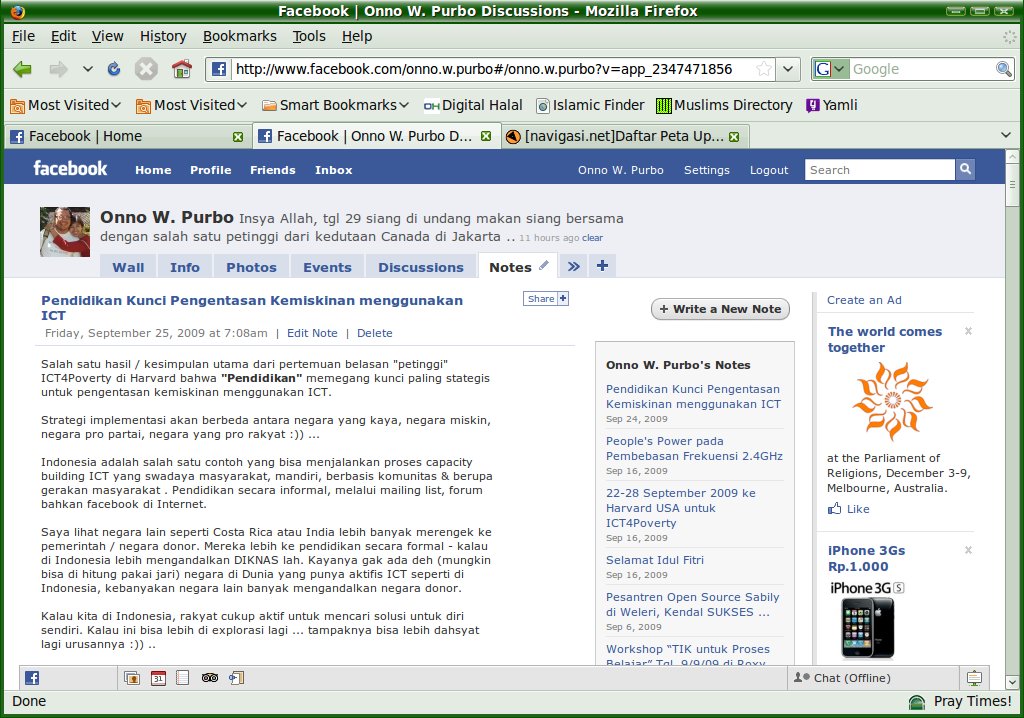Go to the Firefox home page icon
Screen dimensions: 1024x718
[x=181, y=69]
